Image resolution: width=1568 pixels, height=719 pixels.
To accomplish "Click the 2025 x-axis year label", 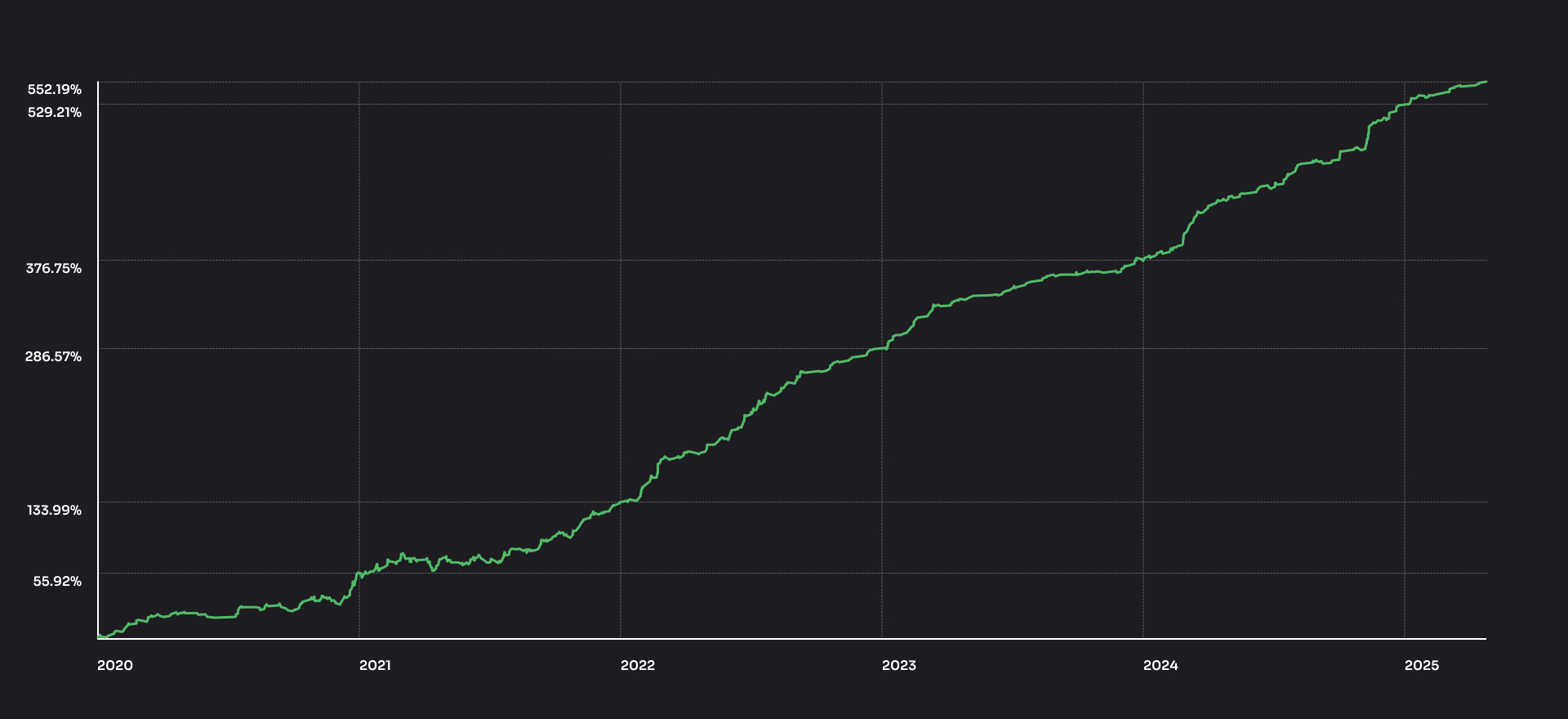I will (x=1422, y=665).
